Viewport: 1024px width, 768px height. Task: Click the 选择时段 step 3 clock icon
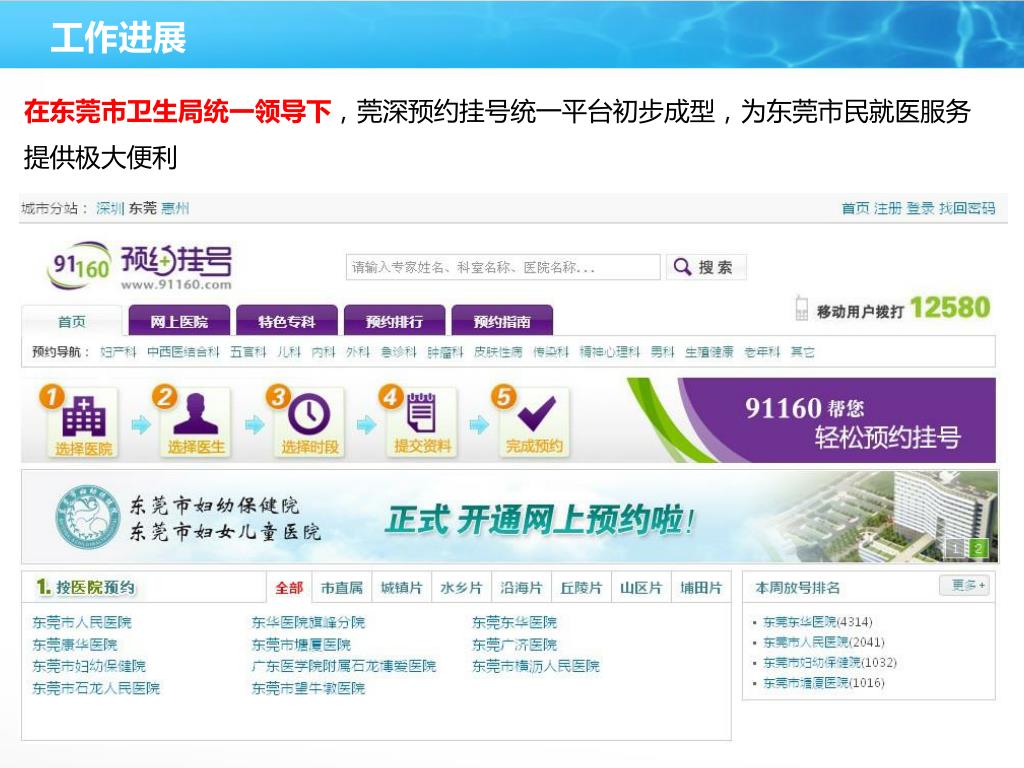309,415
